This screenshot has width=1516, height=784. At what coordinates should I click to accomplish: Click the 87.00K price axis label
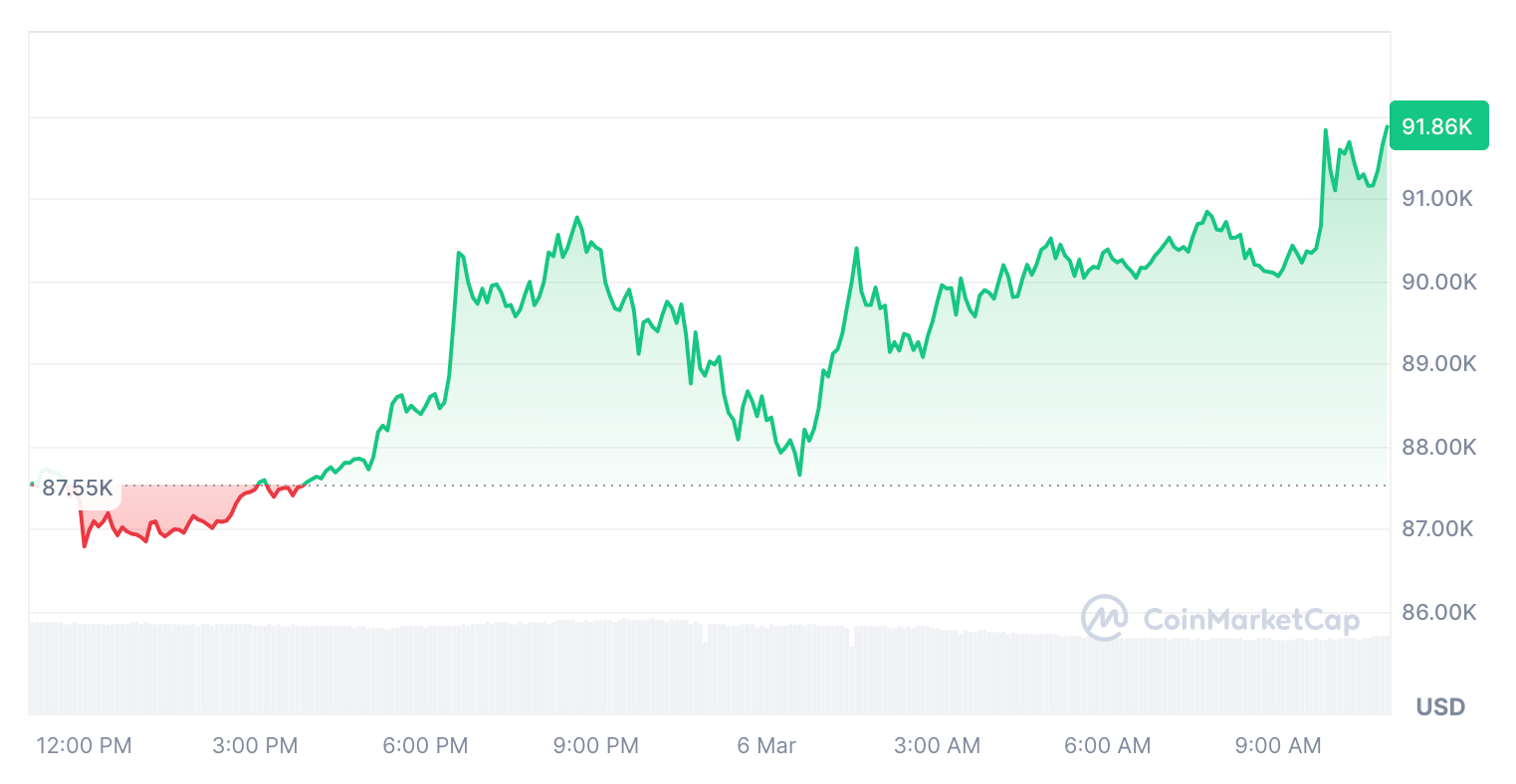click(x=1437, y=529)
